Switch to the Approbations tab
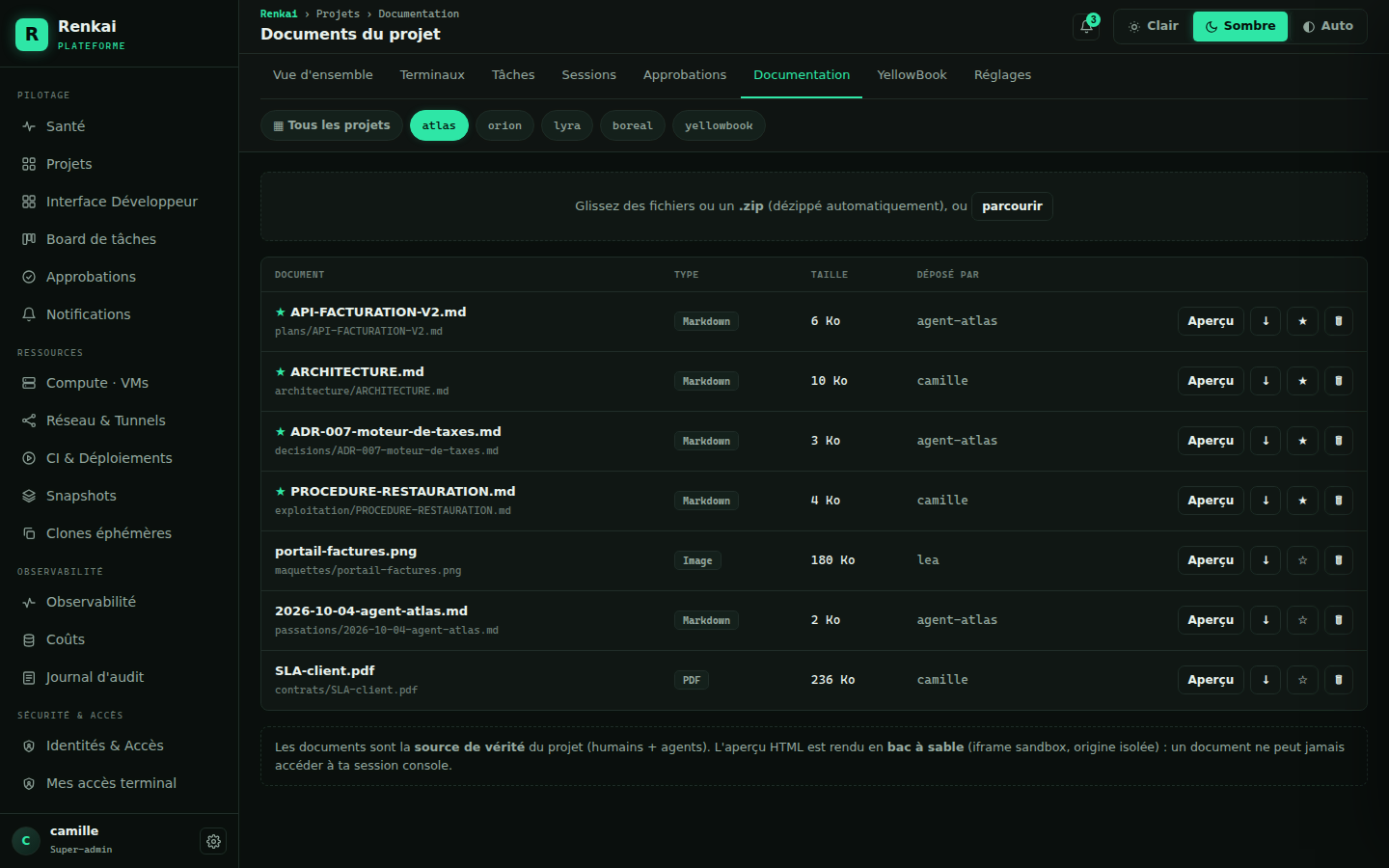 coord(685,75)
